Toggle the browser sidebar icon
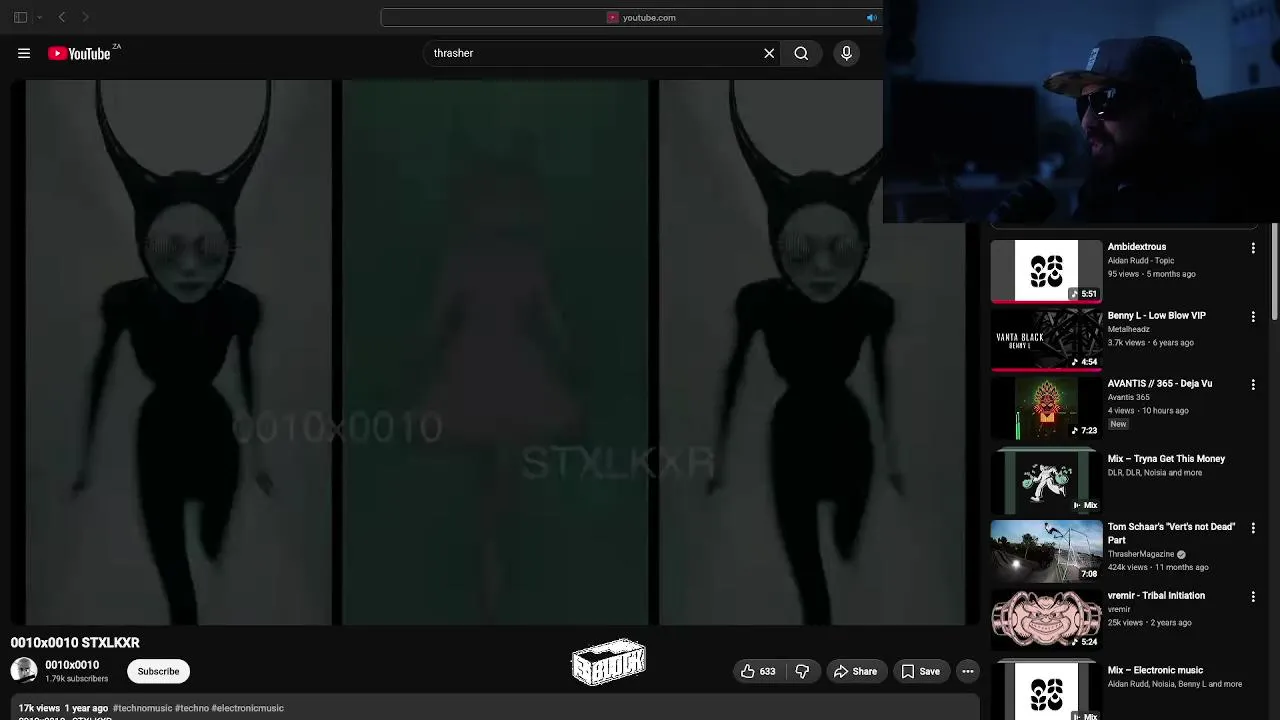This screenshot has width=1280, height=720. [x=20, y=17]
